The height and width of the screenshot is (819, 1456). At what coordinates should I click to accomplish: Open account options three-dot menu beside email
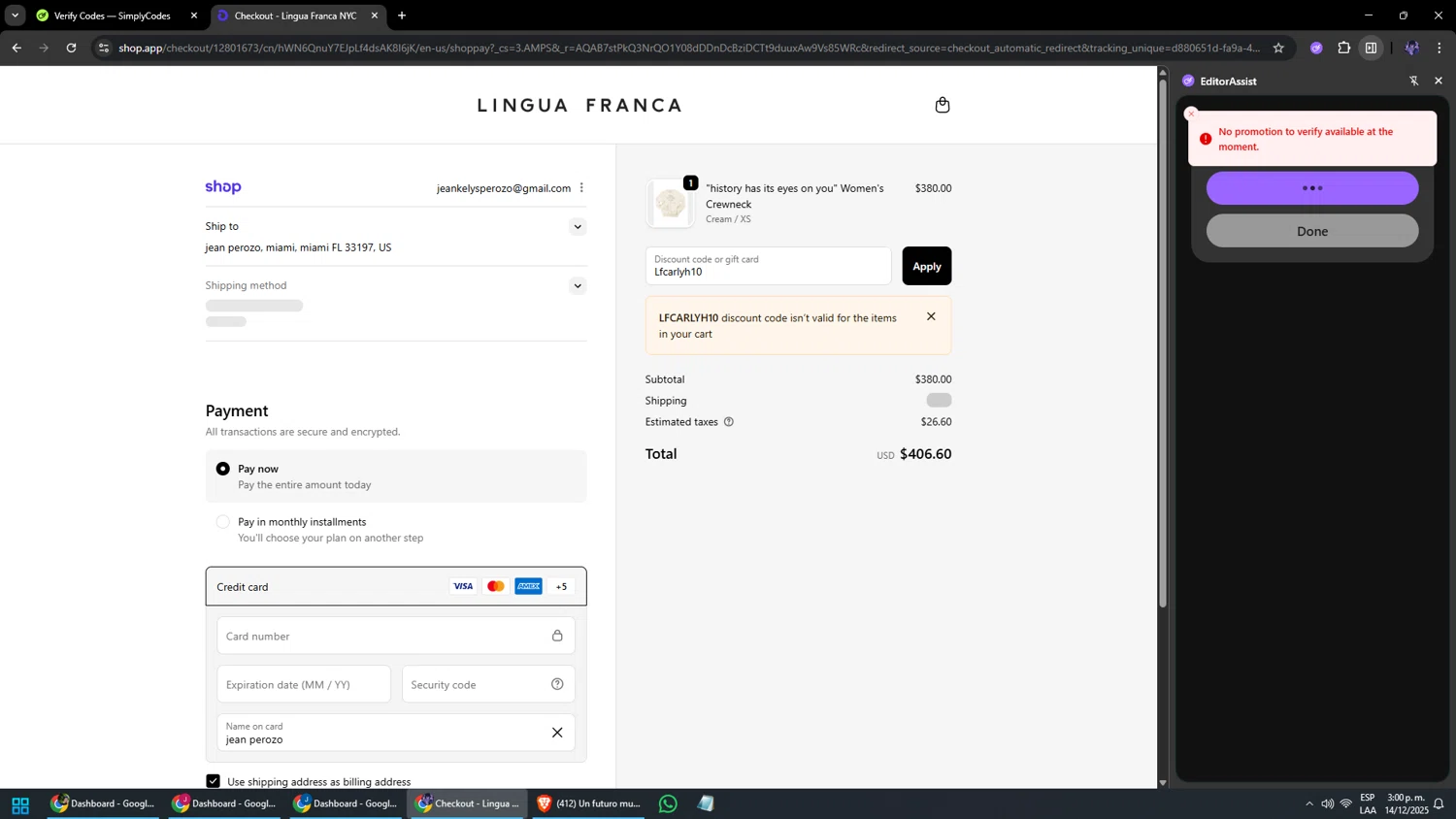point(581,188)
